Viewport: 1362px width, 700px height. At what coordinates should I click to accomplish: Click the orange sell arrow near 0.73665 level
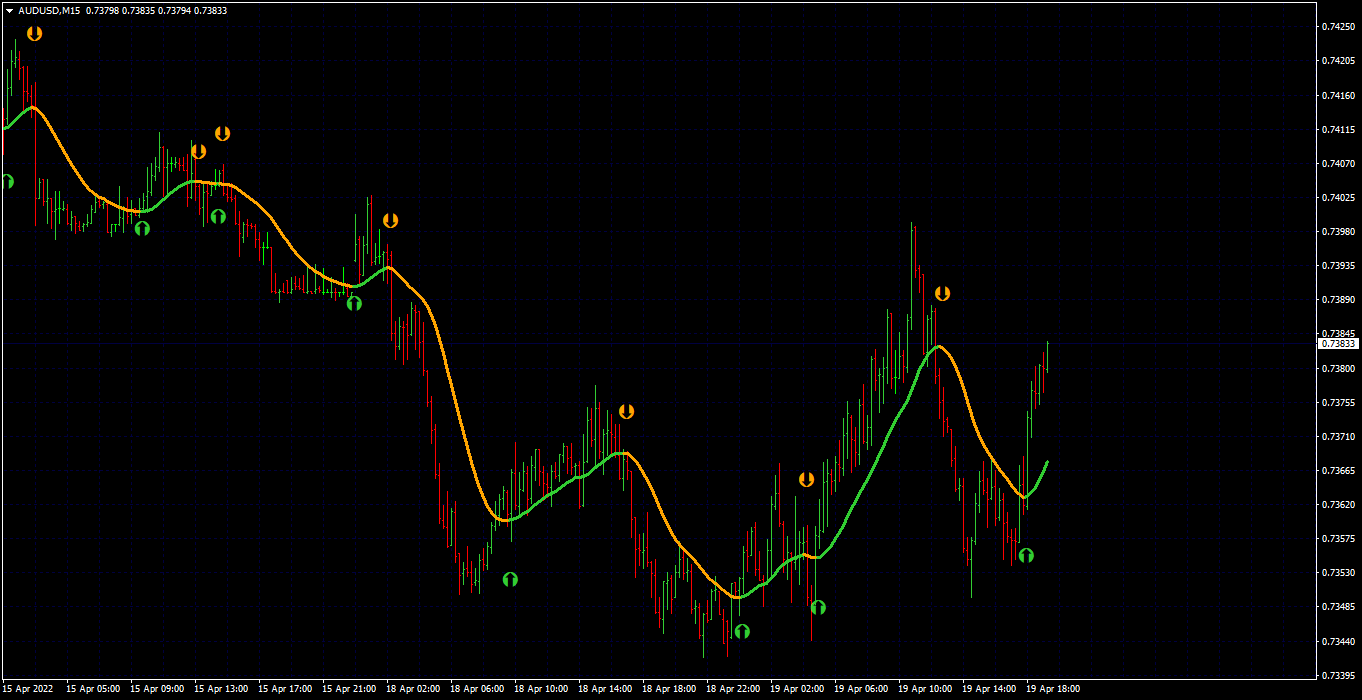[806, 479]
